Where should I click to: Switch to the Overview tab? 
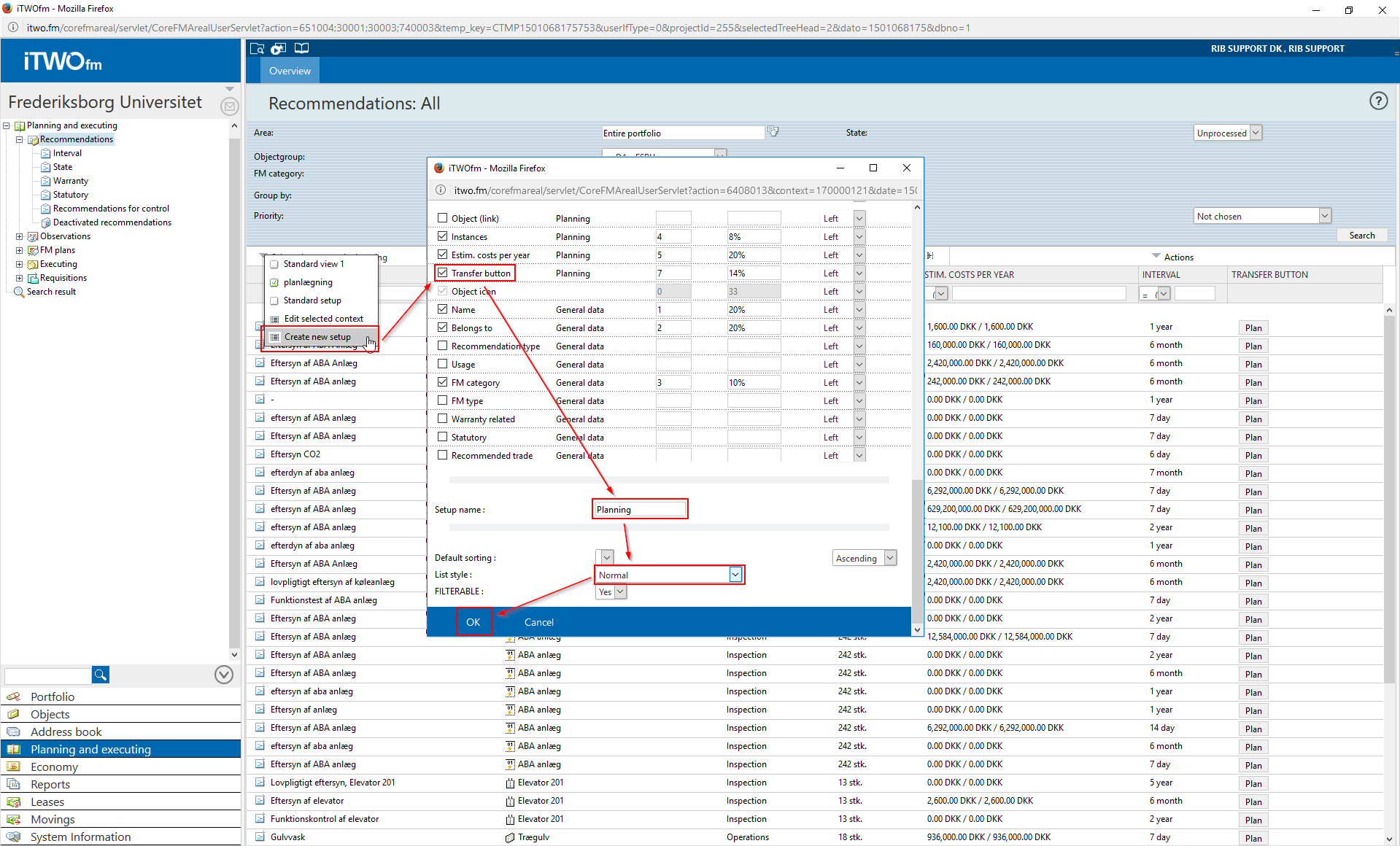(290, 71)
